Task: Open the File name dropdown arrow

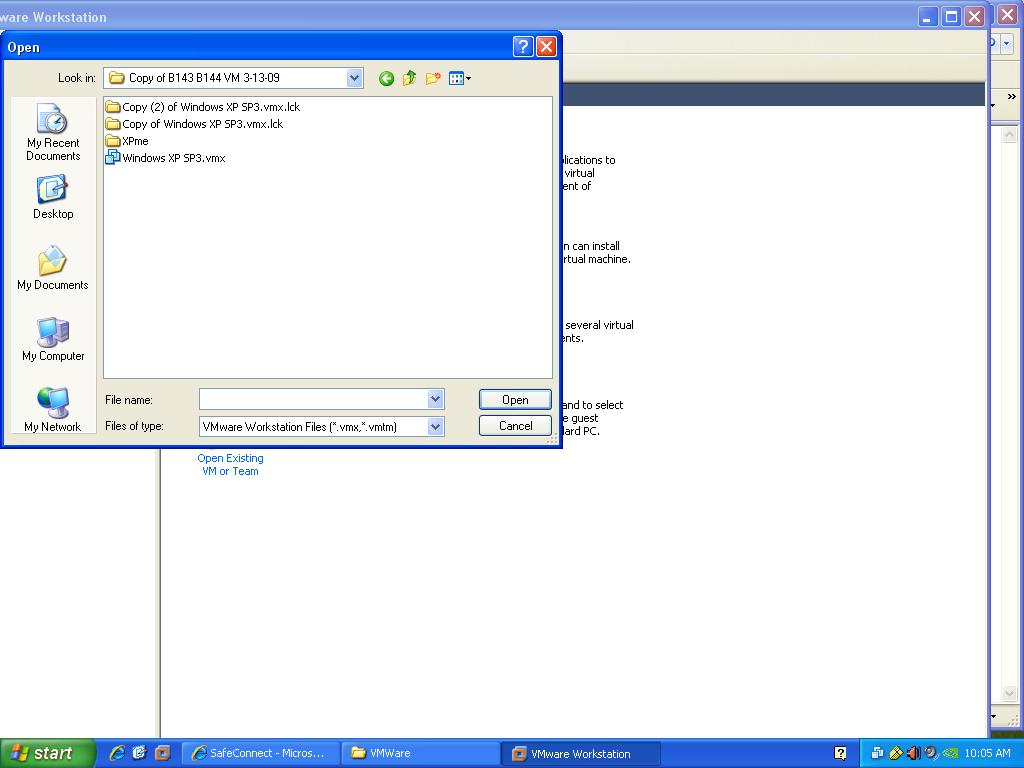Action: point(436,399)
